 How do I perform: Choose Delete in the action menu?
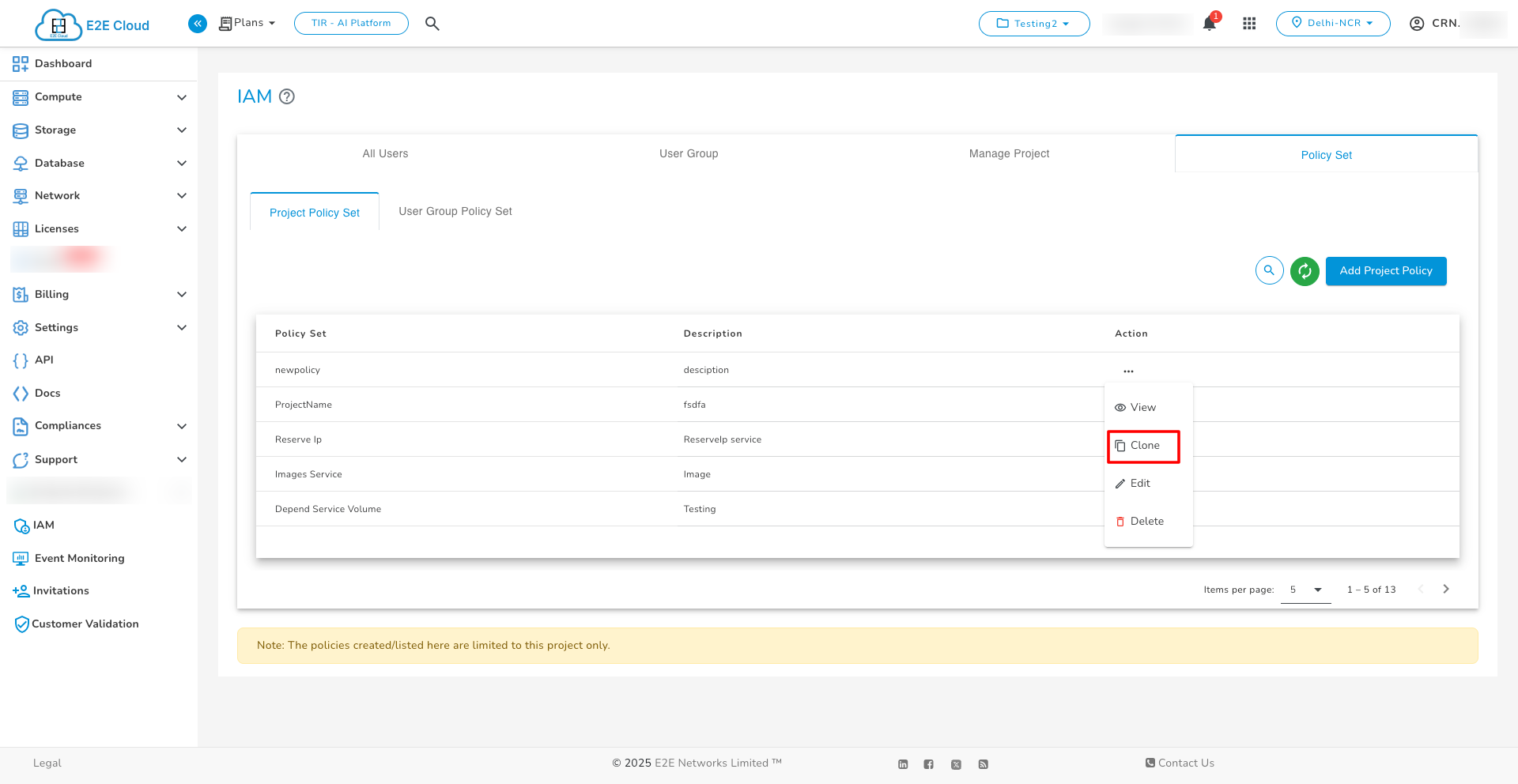(x=1146, y=522)
